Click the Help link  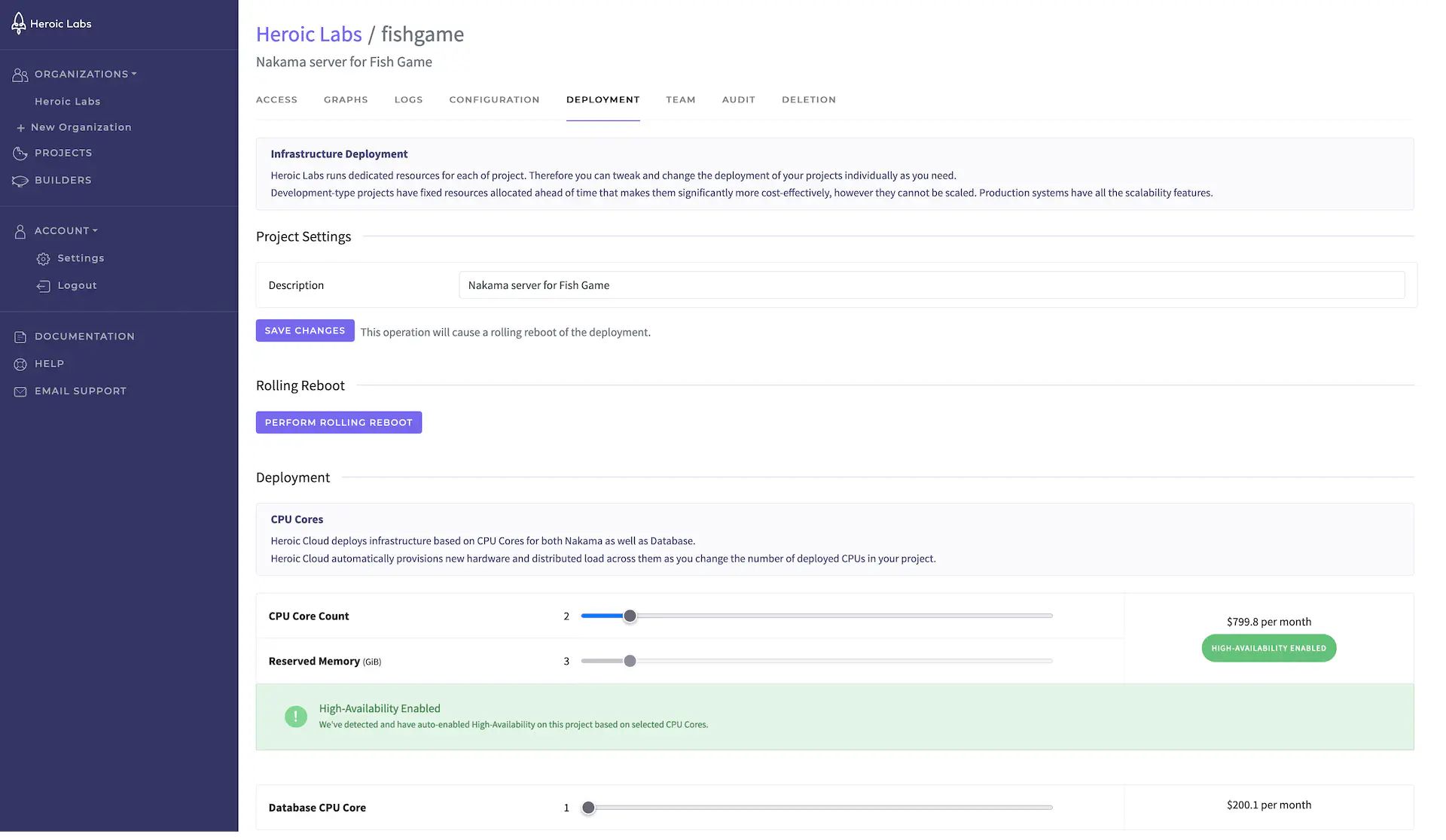coord(49,364)
